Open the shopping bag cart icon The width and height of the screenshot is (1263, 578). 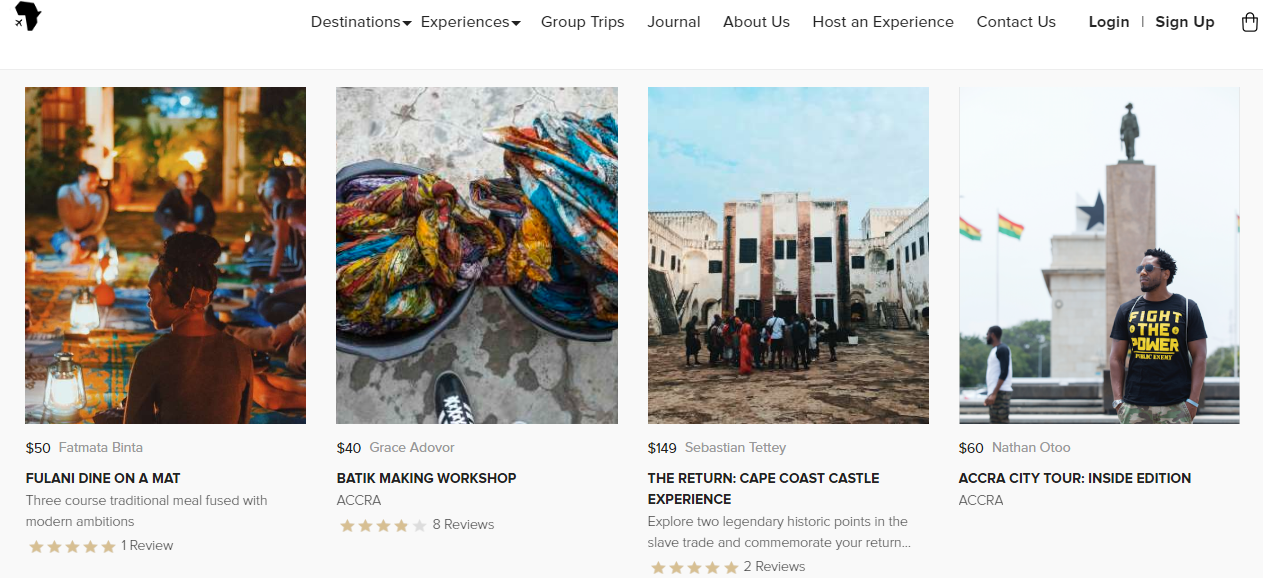click(1249, 22)
